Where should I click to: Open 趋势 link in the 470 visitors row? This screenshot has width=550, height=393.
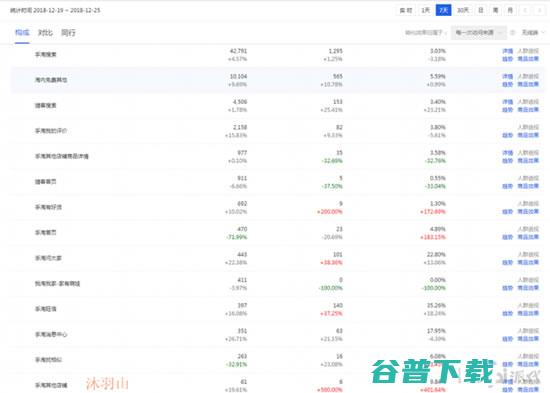coord(508,237)
